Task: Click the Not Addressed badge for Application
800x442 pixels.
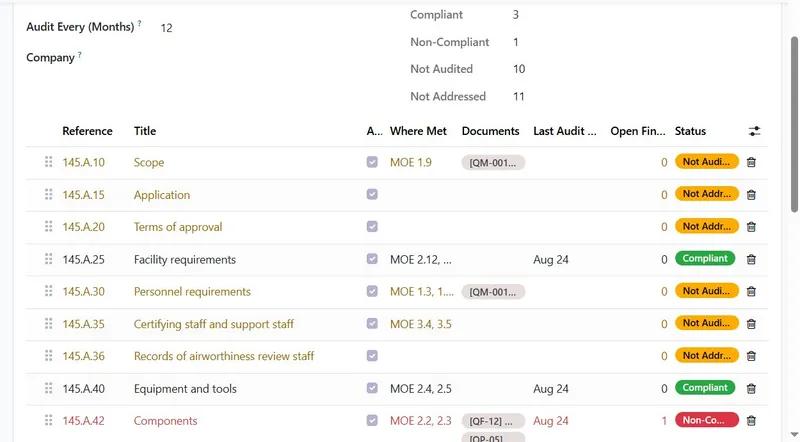Action: [x=707, y=194]
